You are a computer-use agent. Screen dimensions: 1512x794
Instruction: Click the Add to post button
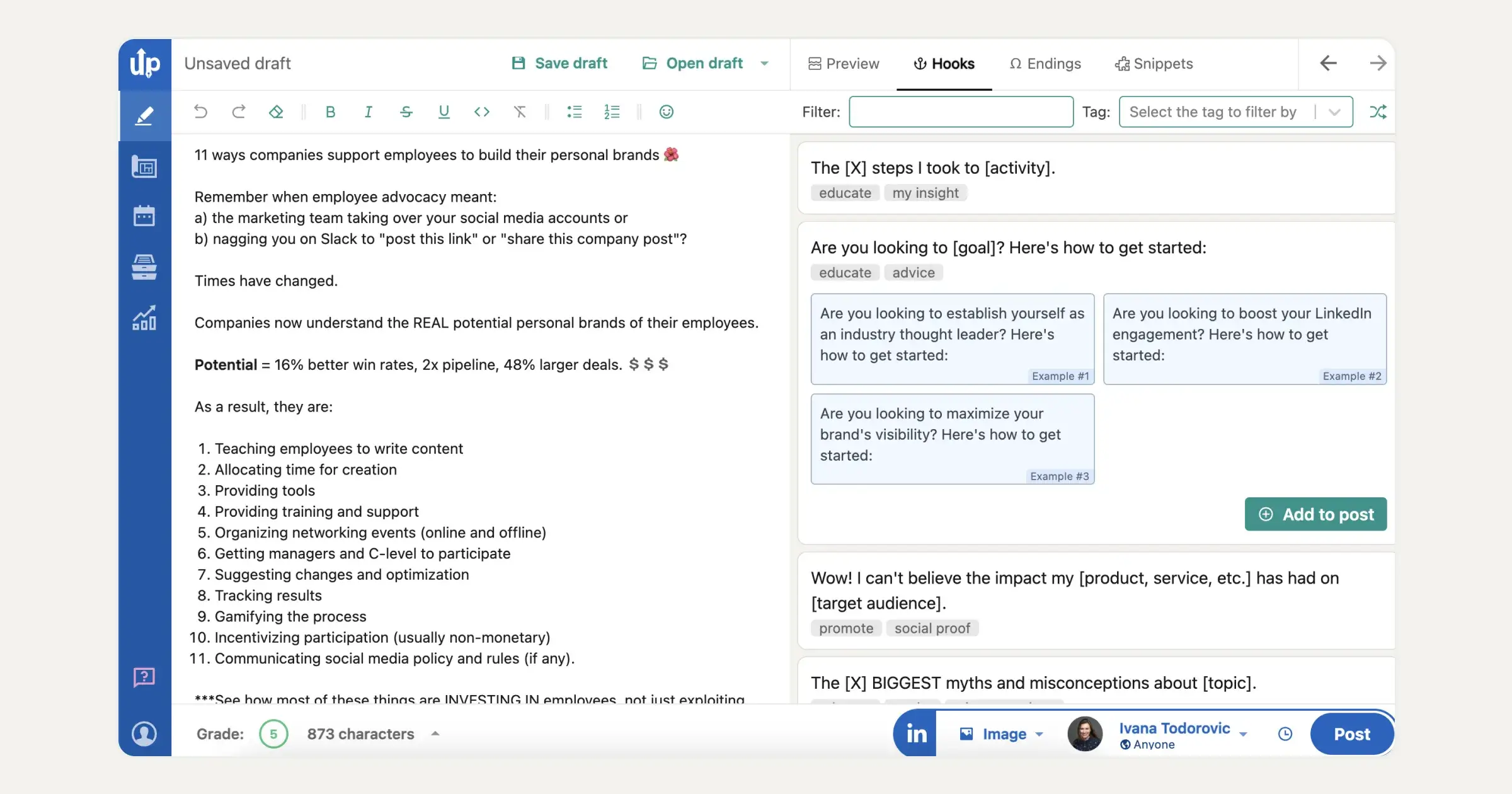point(1315,514)
